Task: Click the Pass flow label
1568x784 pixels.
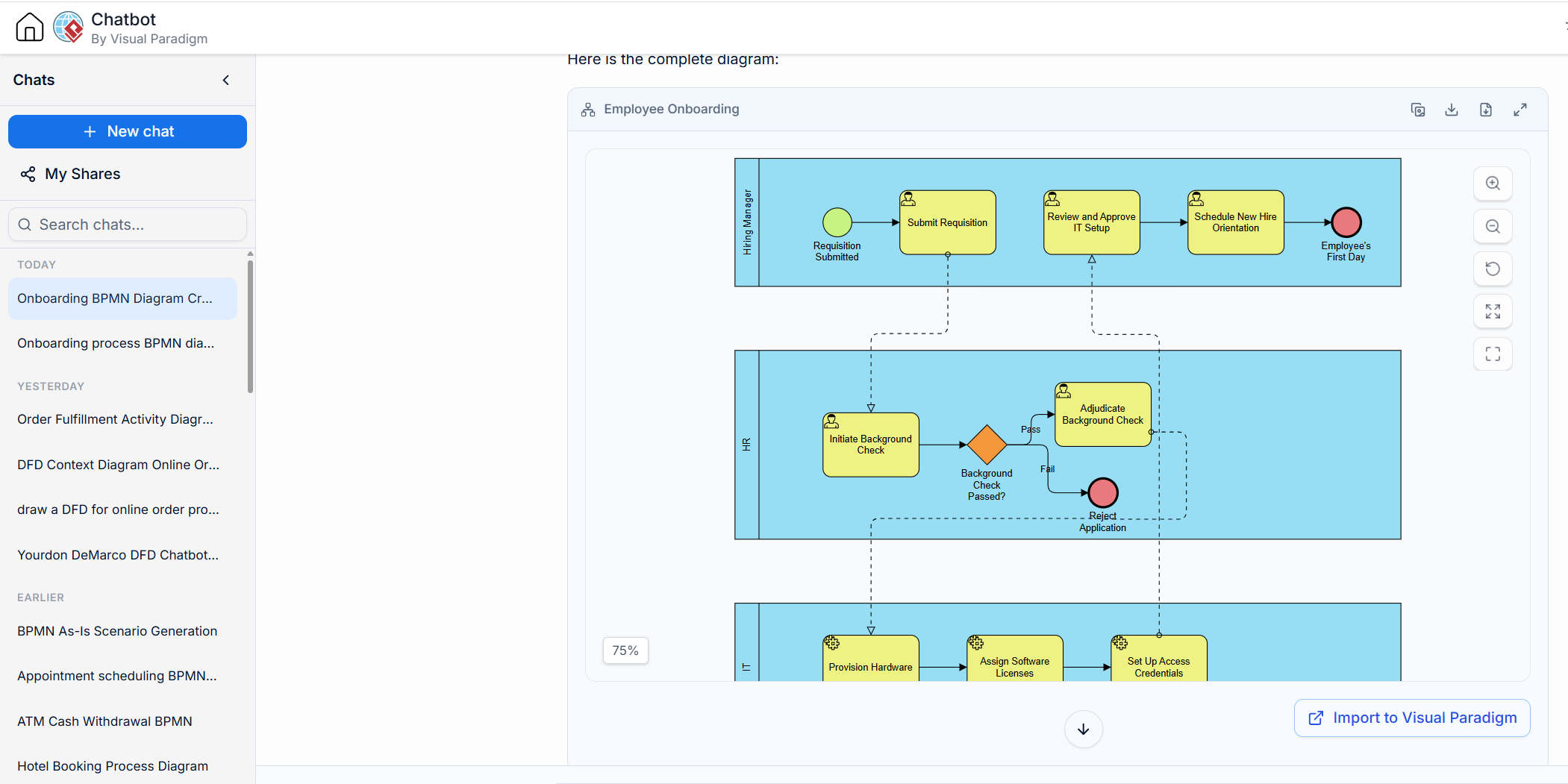Action: click(x=1031, y=430)
